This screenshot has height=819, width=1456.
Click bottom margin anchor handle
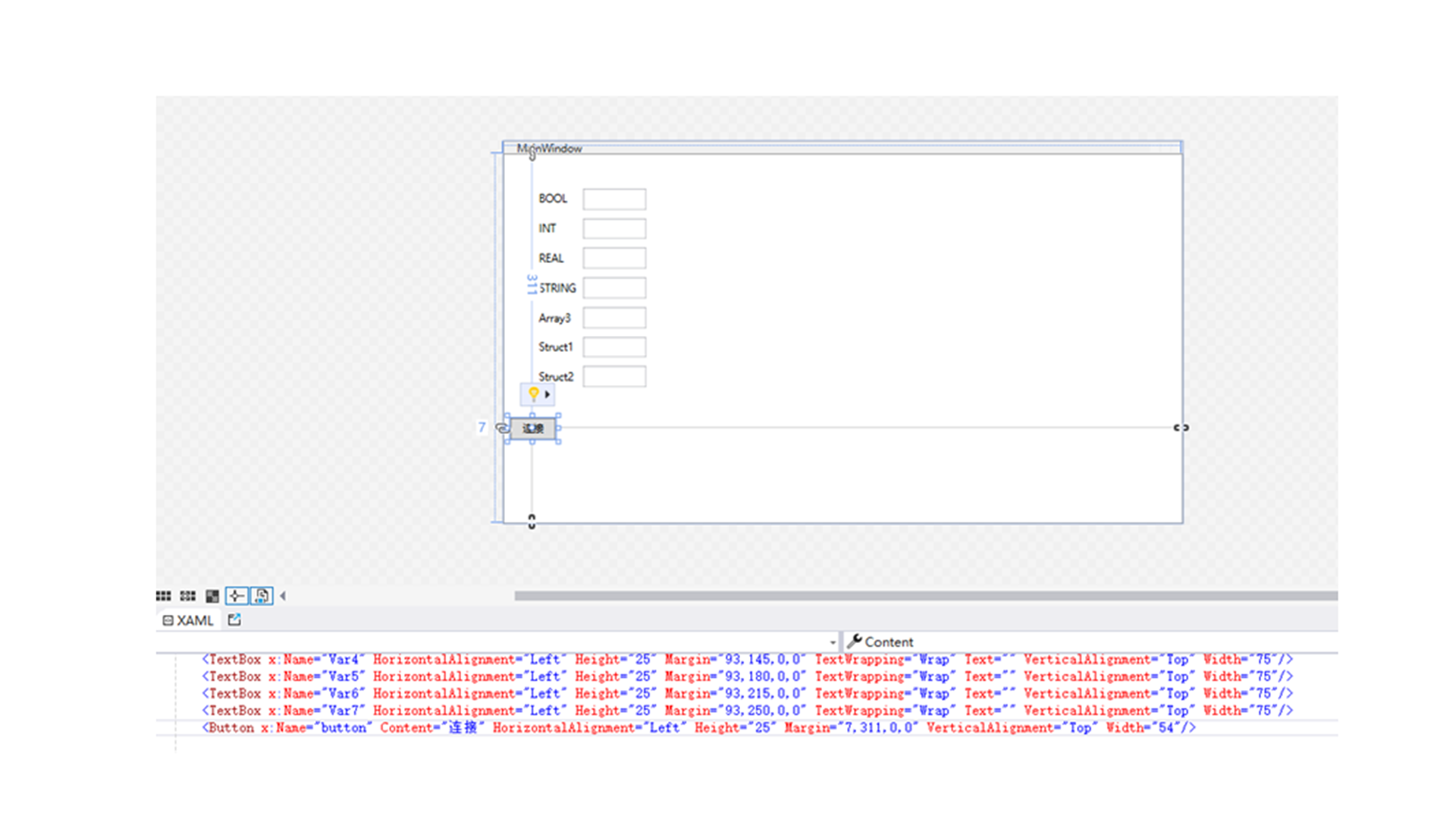pyautogui.click(x=532, y=522)
